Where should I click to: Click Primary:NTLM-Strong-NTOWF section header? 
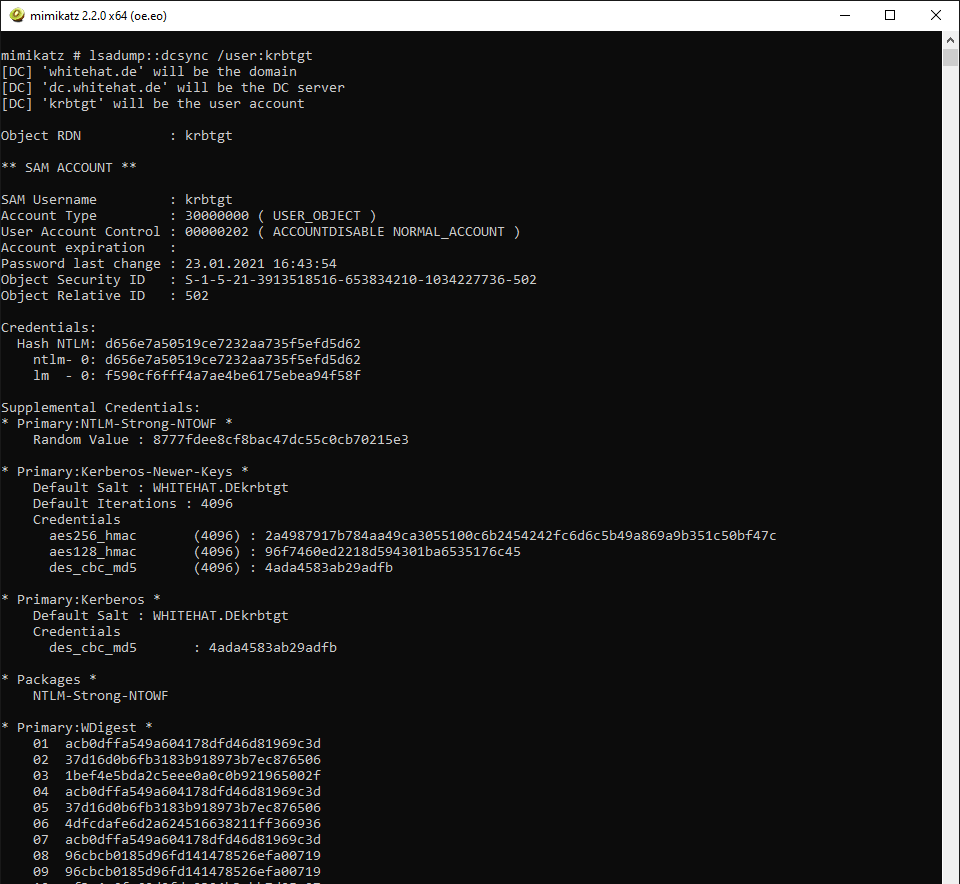(x=116, y=424)
